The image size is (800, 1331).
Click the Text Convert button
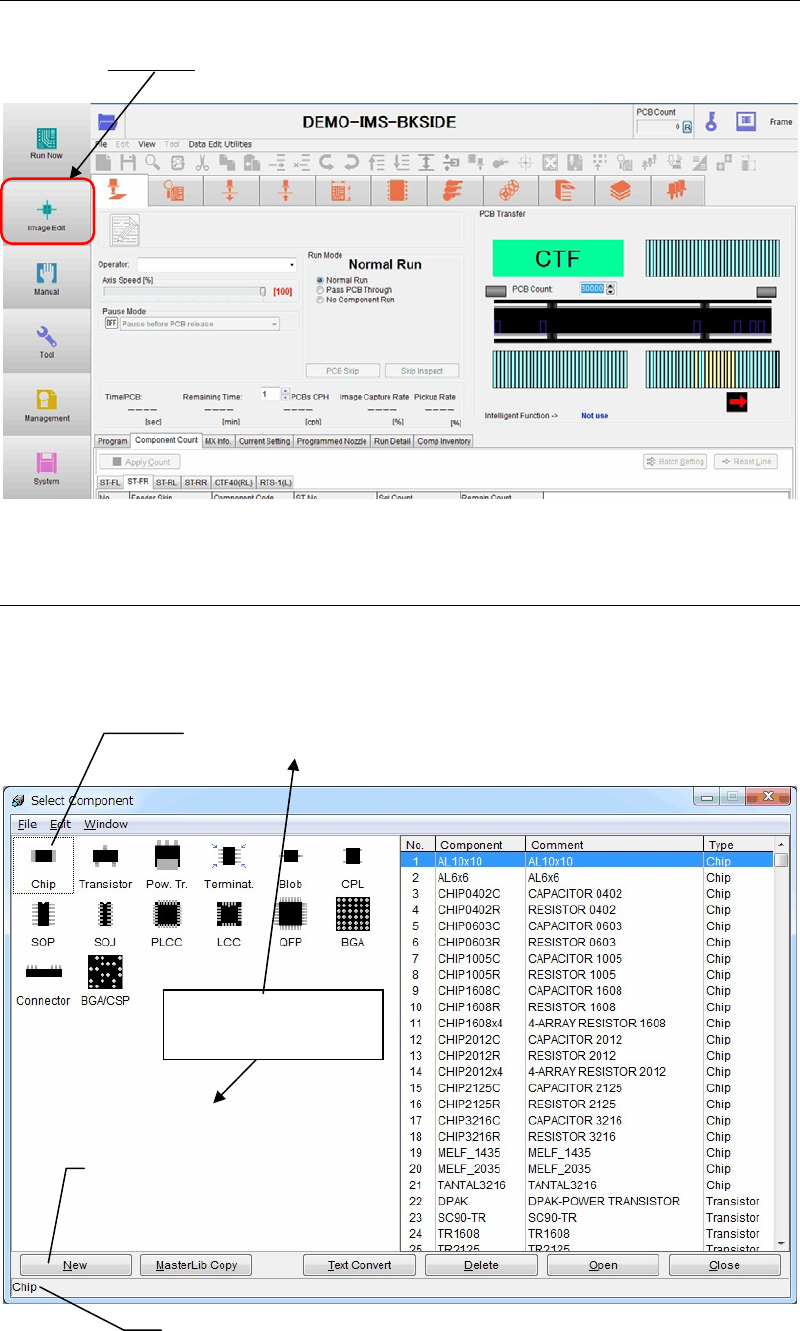[x=360, y=1265]
